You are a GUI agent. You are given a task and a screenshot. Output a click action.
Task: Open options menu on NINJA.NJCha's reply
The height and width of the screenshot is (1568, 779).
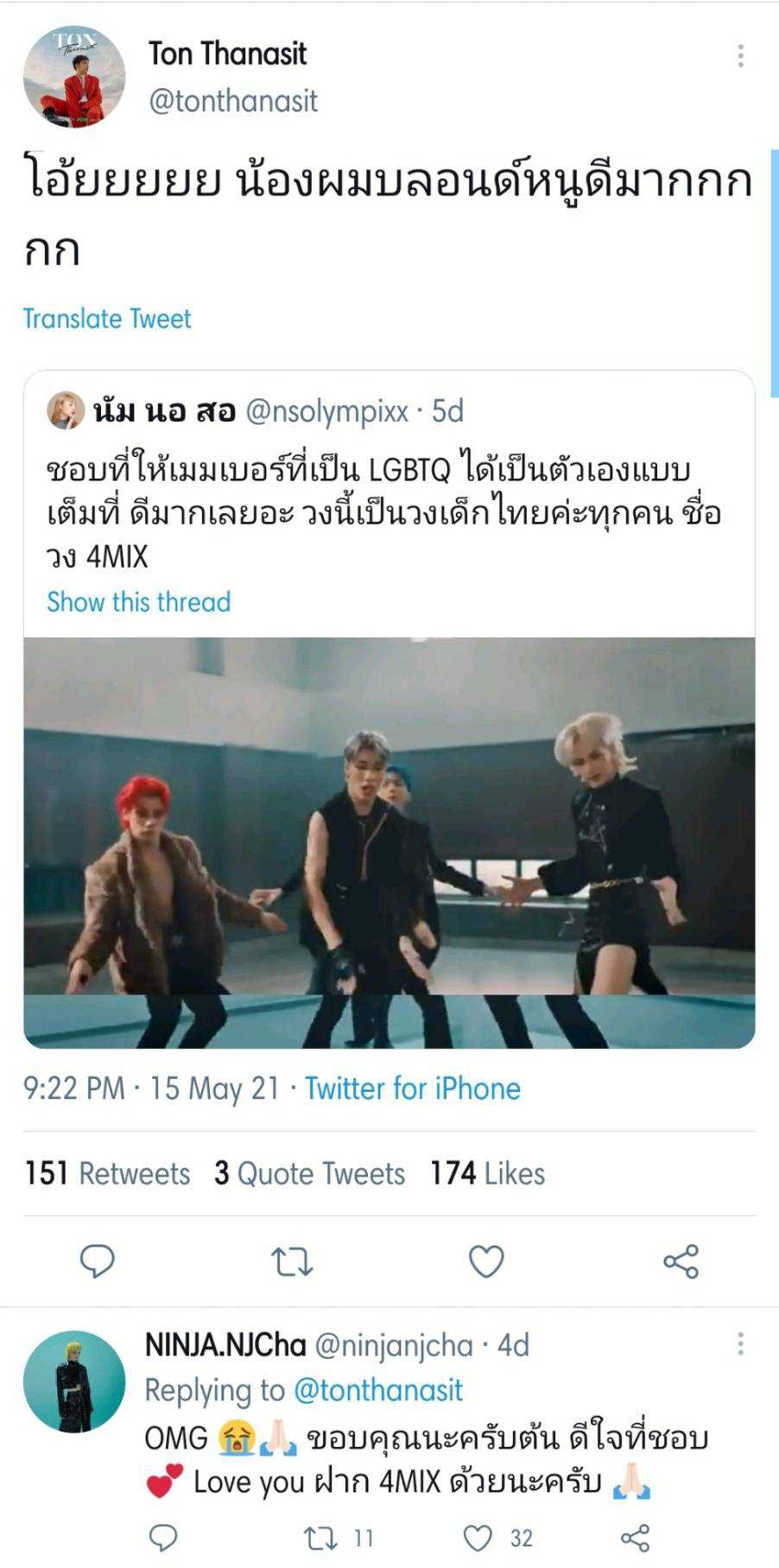pyautogui.click(x=740, y=1344)
